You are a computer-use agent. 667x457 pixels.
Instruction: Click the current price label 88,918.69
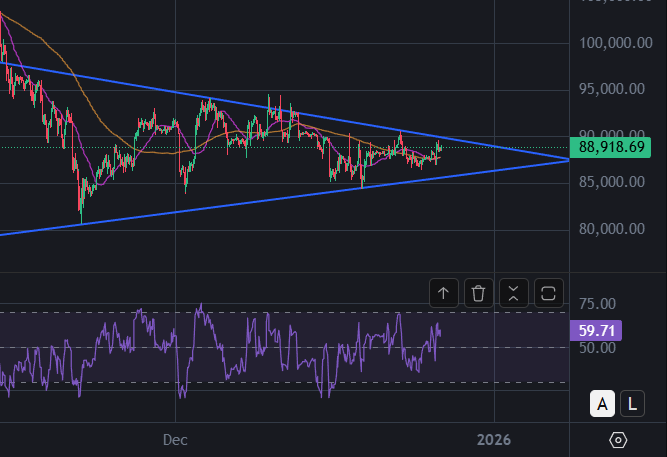tap(610, 148)
